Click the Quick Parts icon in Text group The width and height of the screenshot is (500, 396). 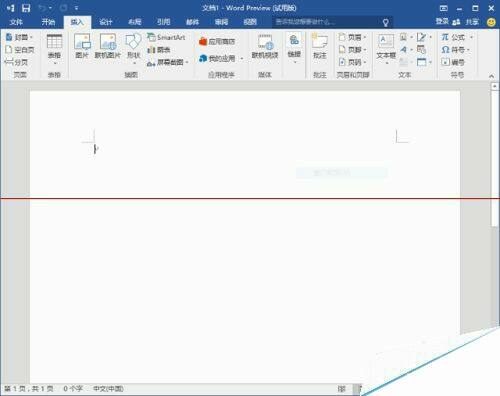pyautogui.click(x=404, y=37)
